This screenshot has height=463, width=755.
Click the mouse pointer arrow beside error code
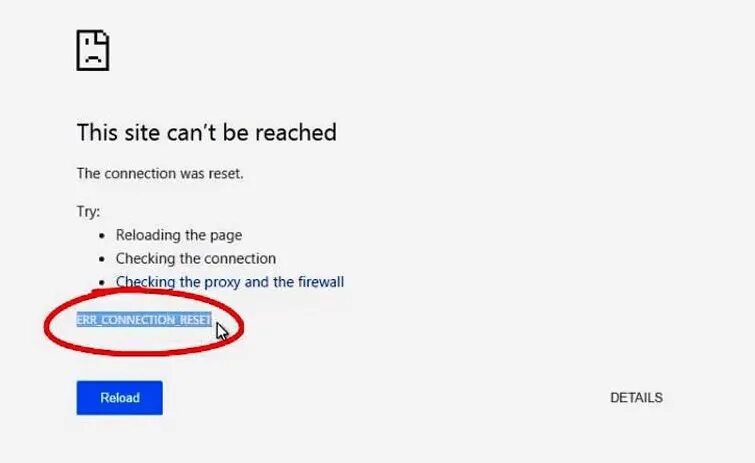click(221, 332)
